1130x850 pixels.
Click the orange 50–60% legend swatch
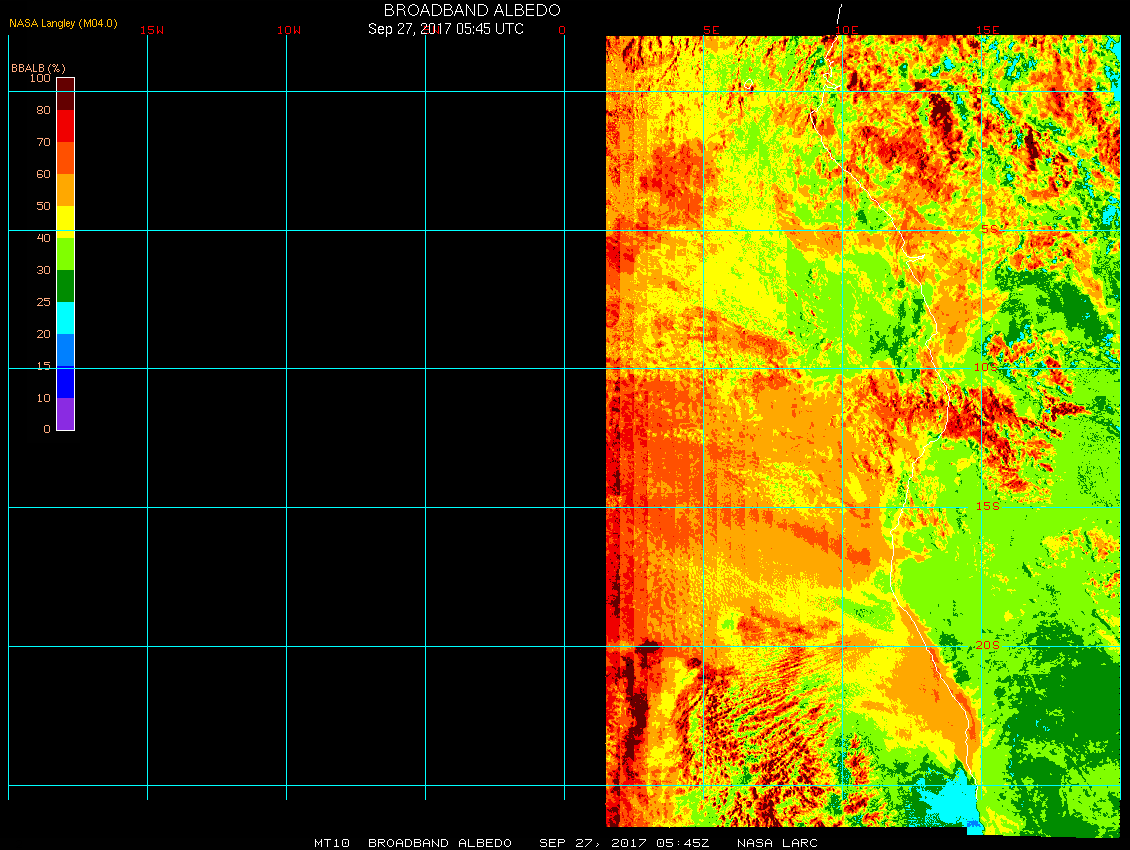pos(65,190)
